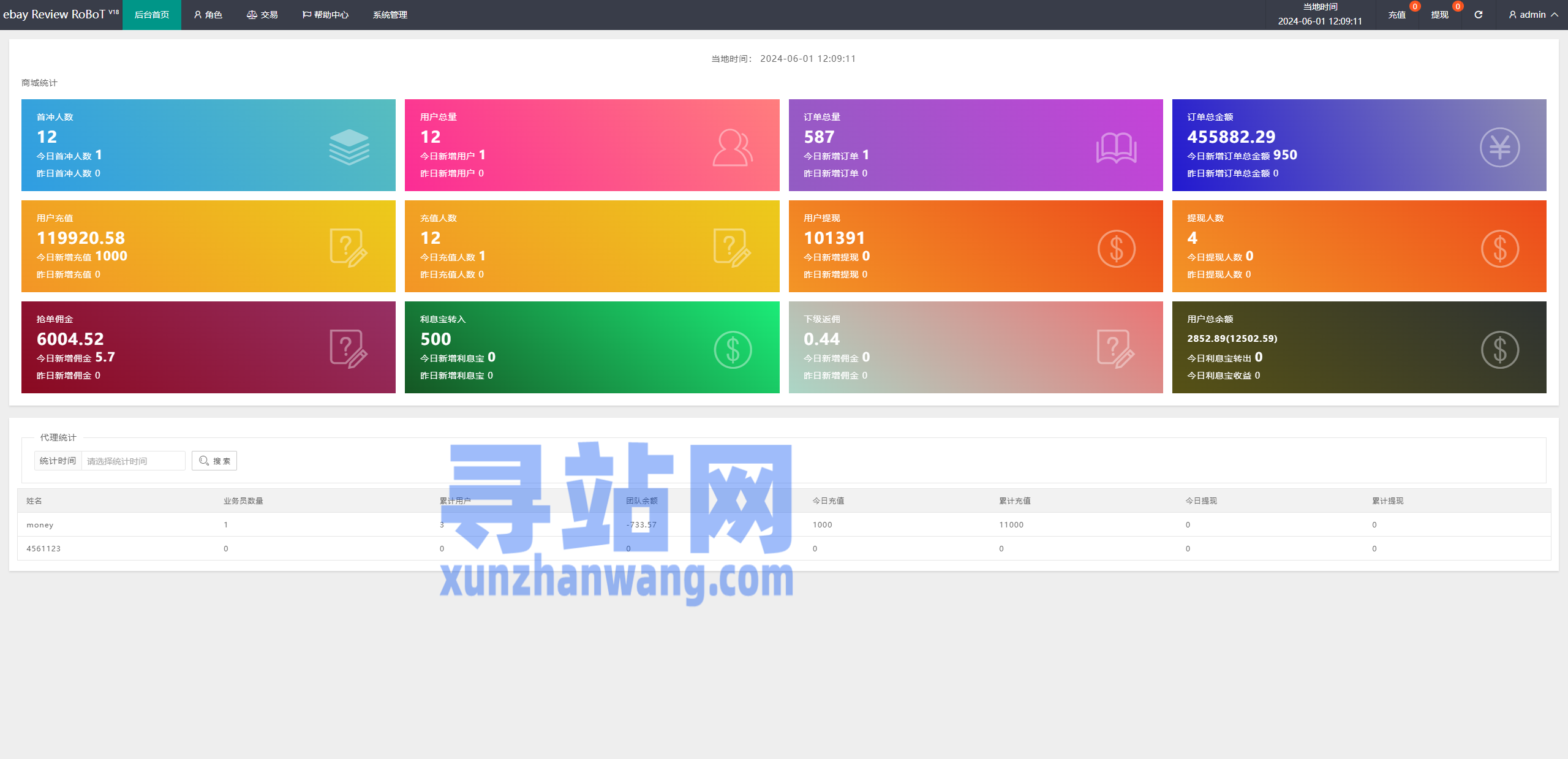Click the 抢单佣金 value 6004.52
This screenshot has height=759, width=1568.
coord(70,339)
